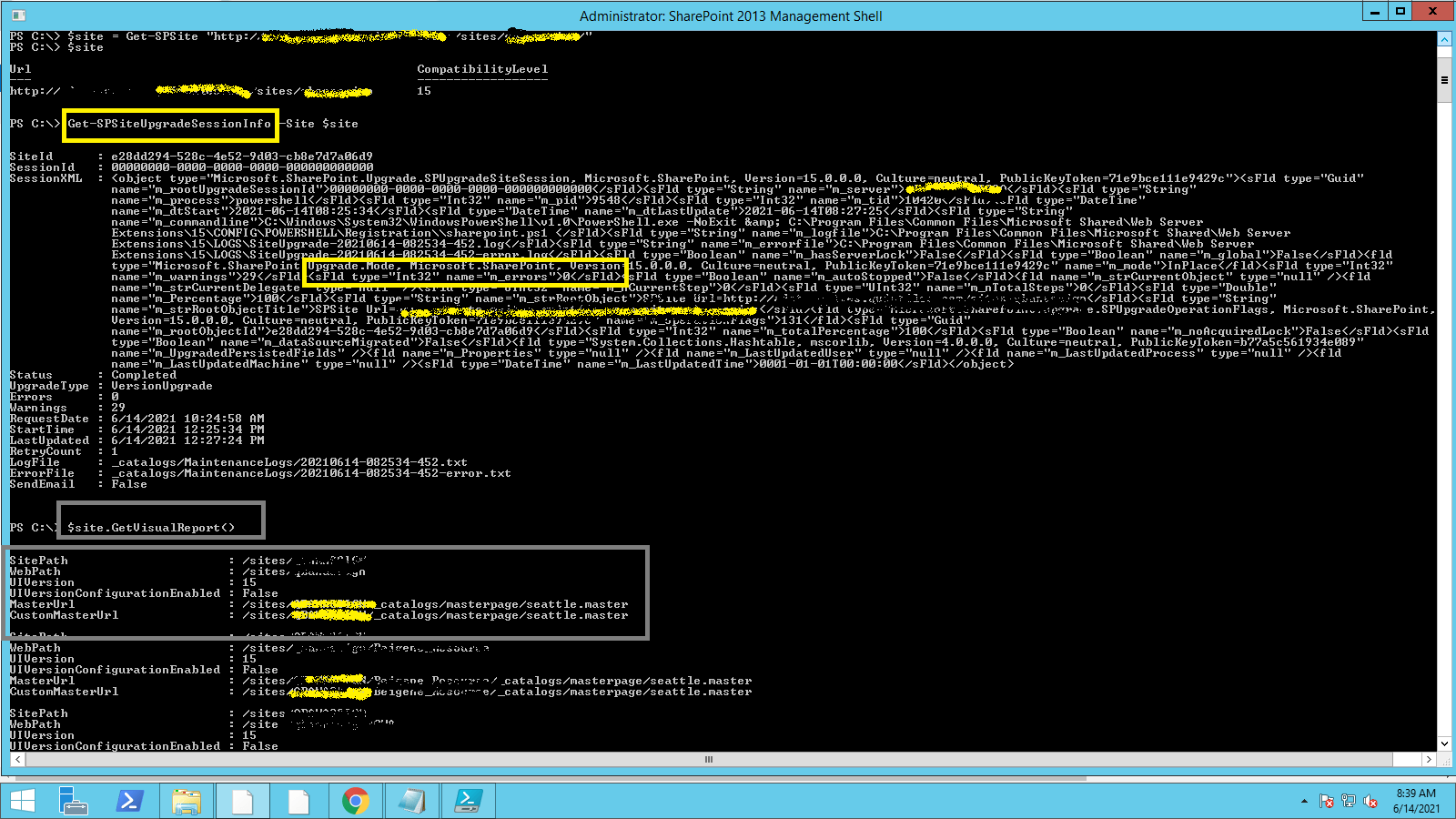Click the muted volume speaker tray icon
The width and height of the screenshot is (1456, 819).
click(x=1370, y=802)
